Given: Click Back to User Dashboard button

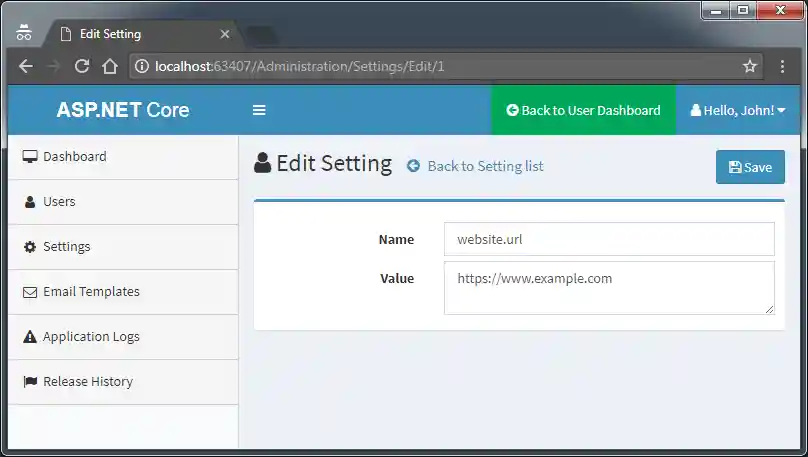Looking at the screenshot, I should (x=583, y=110).
